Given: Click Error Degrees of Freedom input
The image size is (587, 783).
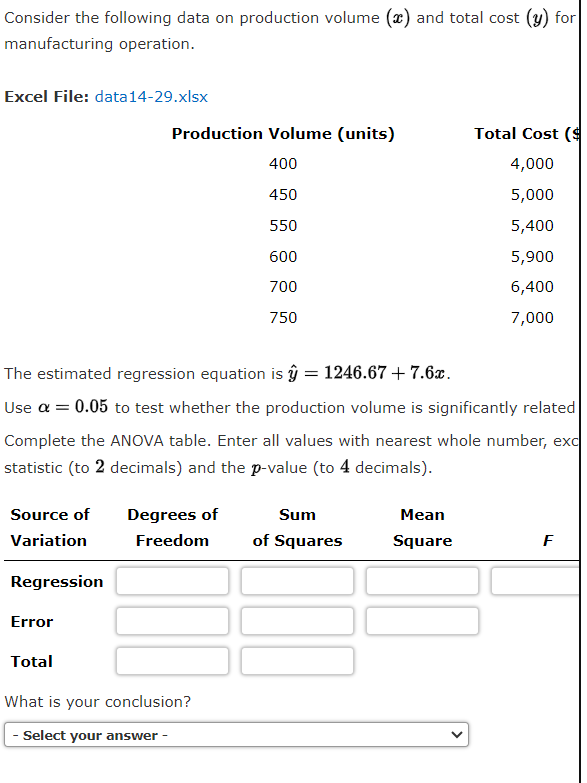Looking at the screenshot, I should click(x=172, y=621).
